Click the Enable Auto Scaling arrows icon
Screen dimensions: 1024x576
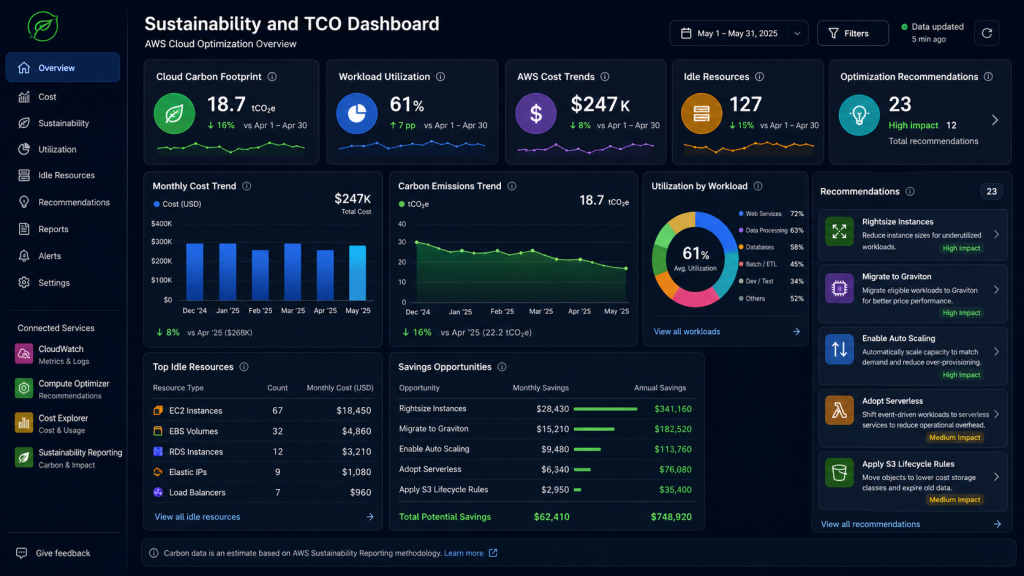pos(839,349)
